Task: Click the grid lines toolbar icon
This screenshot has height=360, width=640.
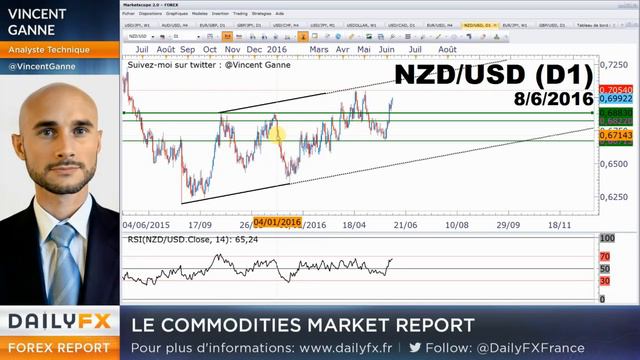Action: [x=408, y=37]
